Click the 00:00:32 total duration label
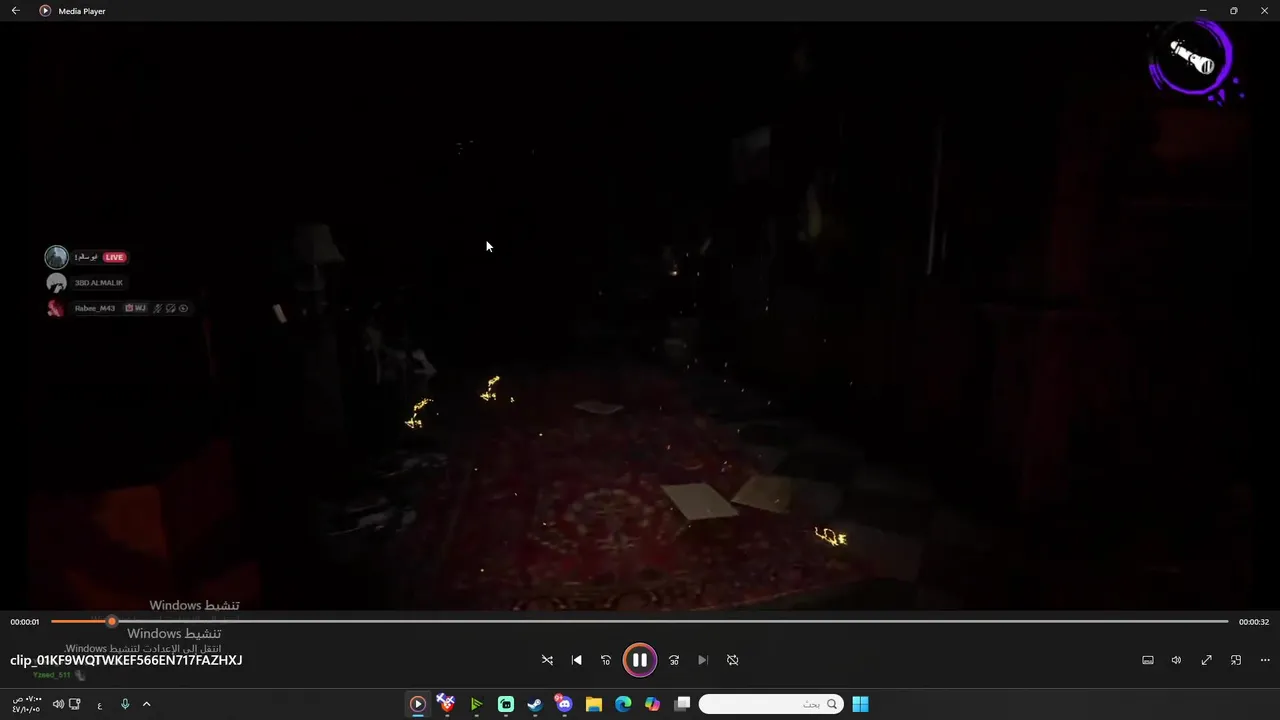This screenshot has height=720, width=1280. (x=1254, y=622)
